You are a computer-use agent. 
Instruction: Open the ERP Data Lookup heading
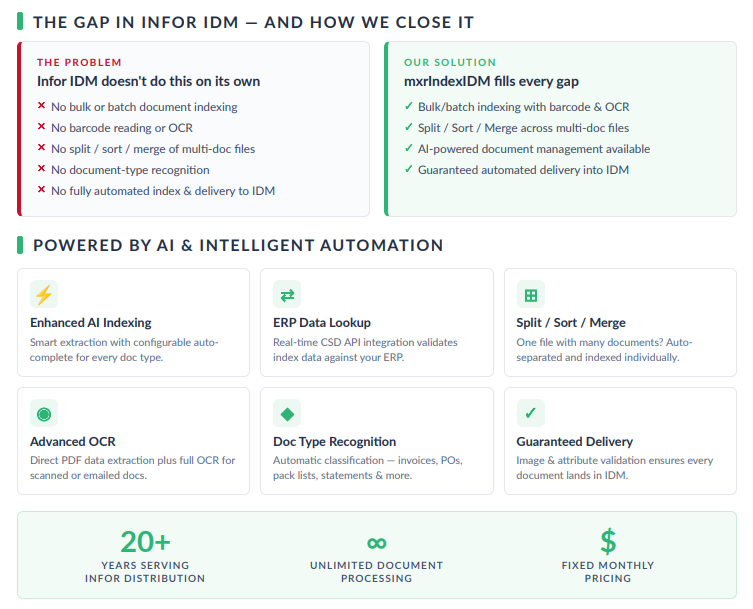[x=322, y=322]
